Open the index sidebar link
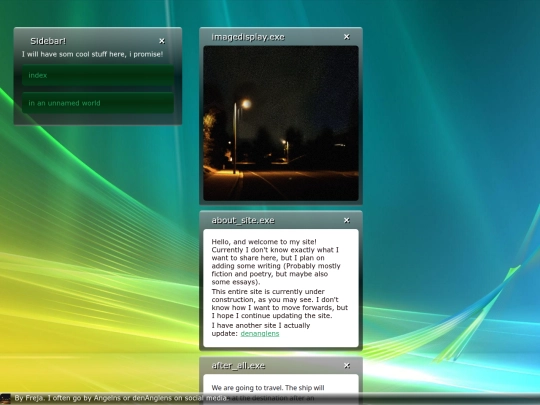The image size is (540, 405). (98, 75)
